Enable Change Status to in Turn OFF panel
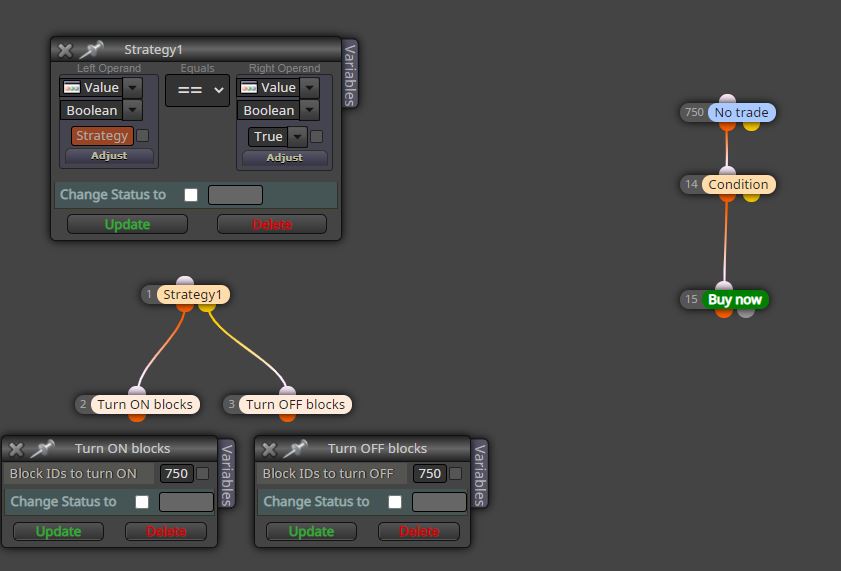The height and width of the screenshot is (571, 841). point(395,502)
